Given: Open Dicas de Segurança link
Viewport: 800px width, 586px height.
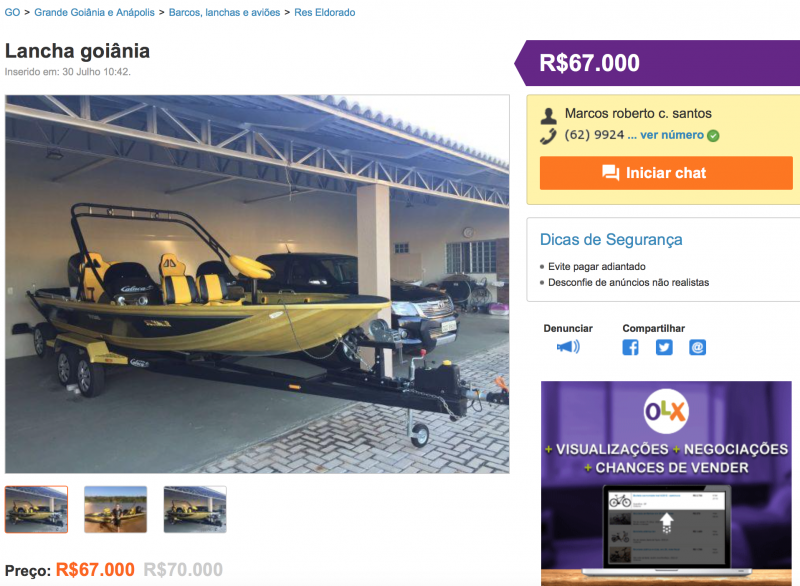Looking at the screenshot, I should click(611, 239).
